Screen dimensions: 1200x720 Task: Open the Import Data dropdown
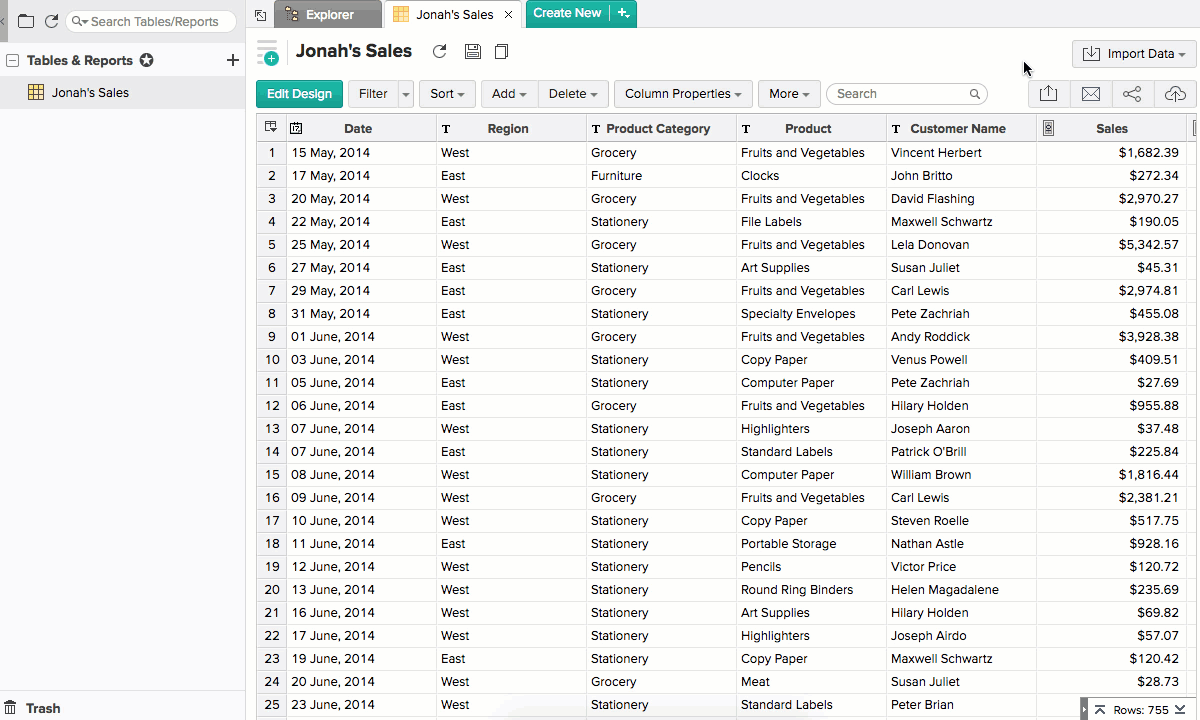click(1134, 54)
